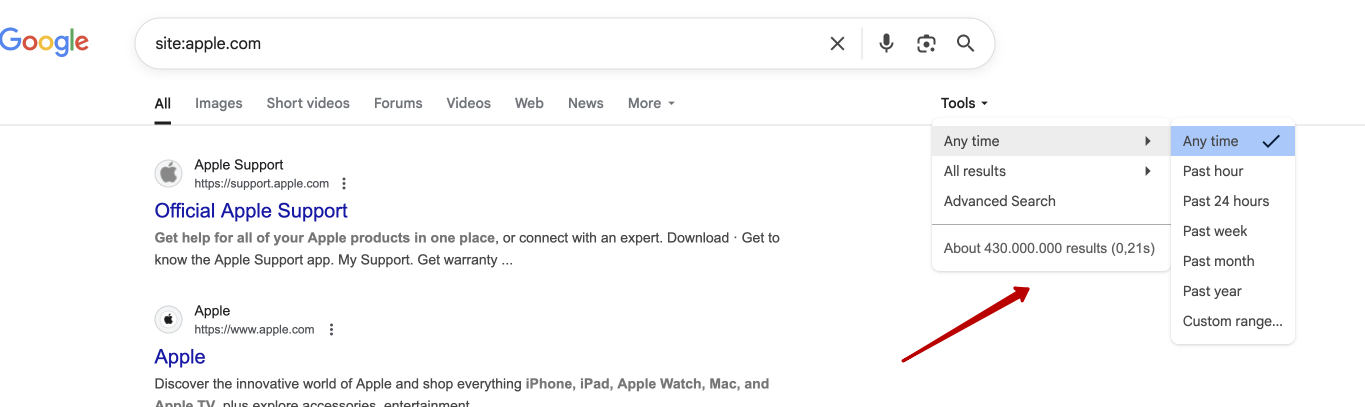Screen dimensions: 1365x407
Task: Choose Custom range time filter
Action: coord(1232,321)
